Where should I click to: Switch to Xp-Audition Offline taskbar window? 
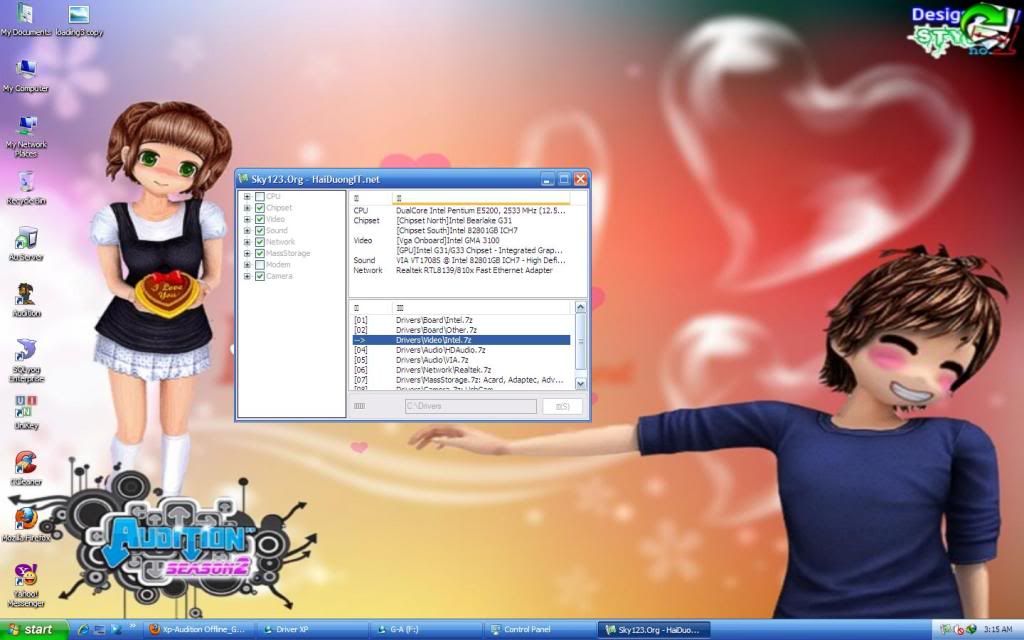pyautogui.click(x=198, y=630)
